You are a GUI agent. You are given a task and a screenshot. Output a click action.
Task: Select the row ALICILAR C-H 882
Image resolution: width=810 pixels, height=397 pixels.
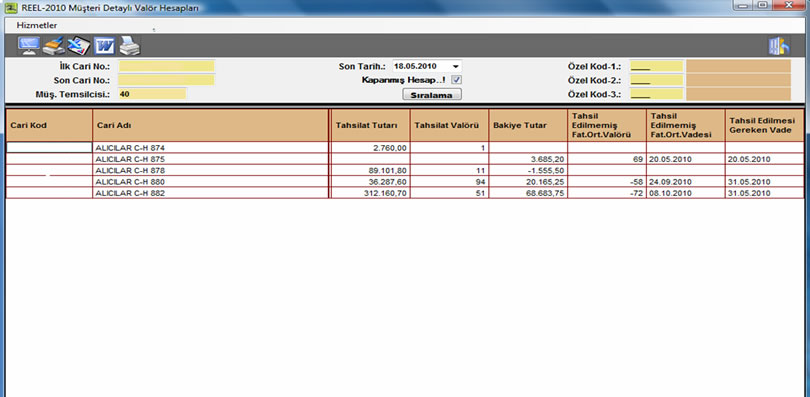click(x=405, y=193)
